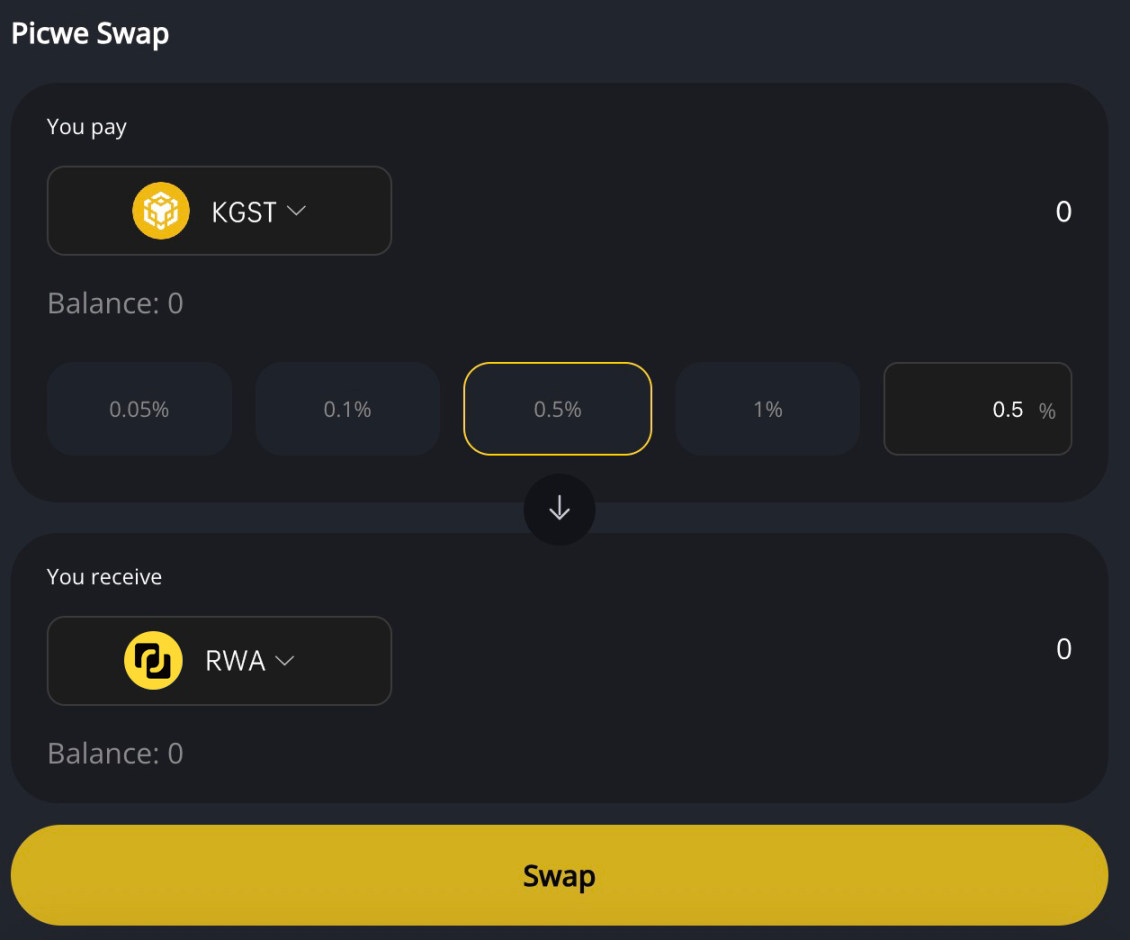Image resolution: width=1130 pixels, height=940 pixels.
Task: Select the highlighted 0.5% slippage preset
Action: pyautogui.click(x=558, y=409)
